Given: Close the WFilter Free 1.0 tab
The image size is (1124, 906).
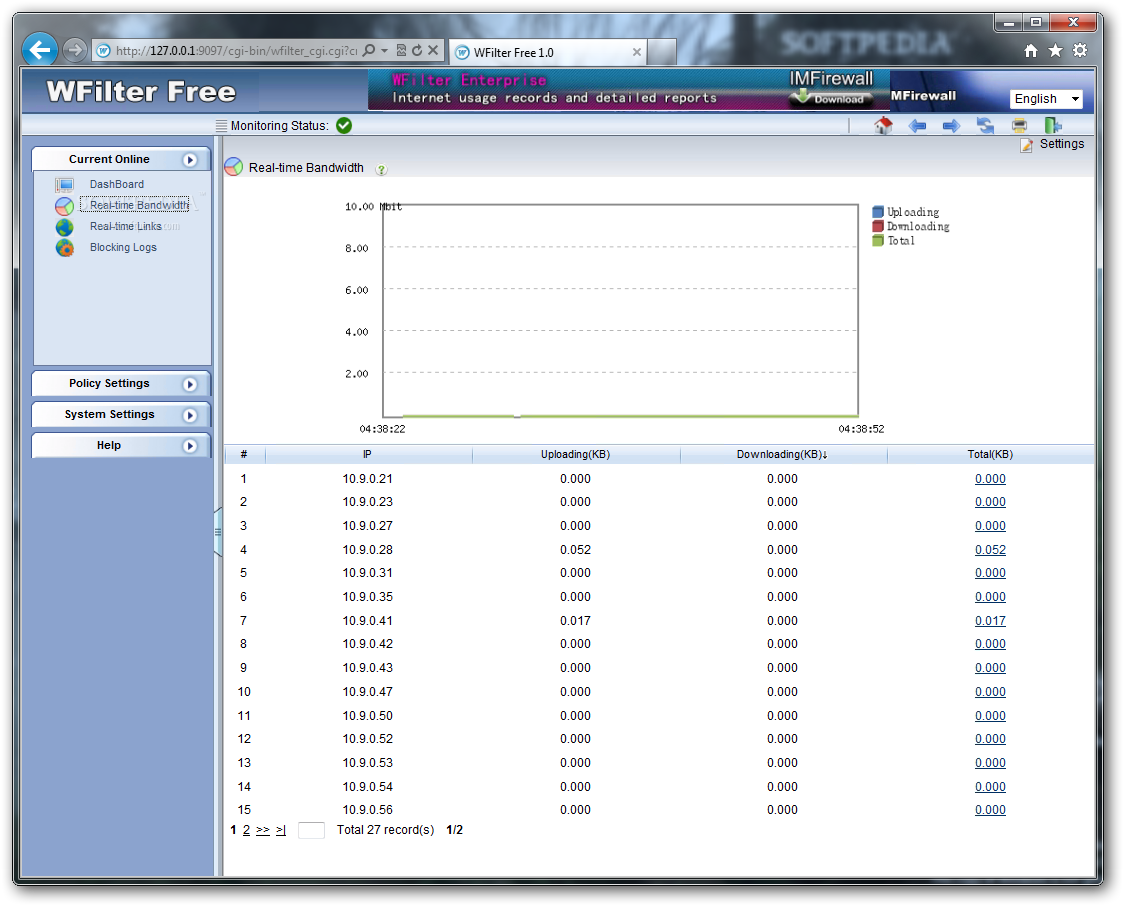Looking at the screenshot, I should tap(637, 52).
